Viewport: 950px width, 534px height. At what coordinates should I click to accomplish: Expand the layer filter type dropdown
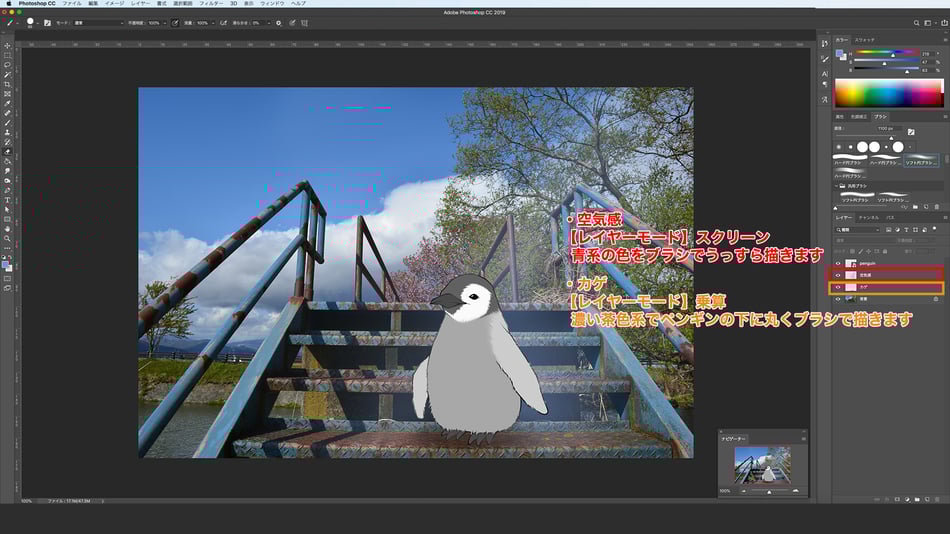coord(858,229)
